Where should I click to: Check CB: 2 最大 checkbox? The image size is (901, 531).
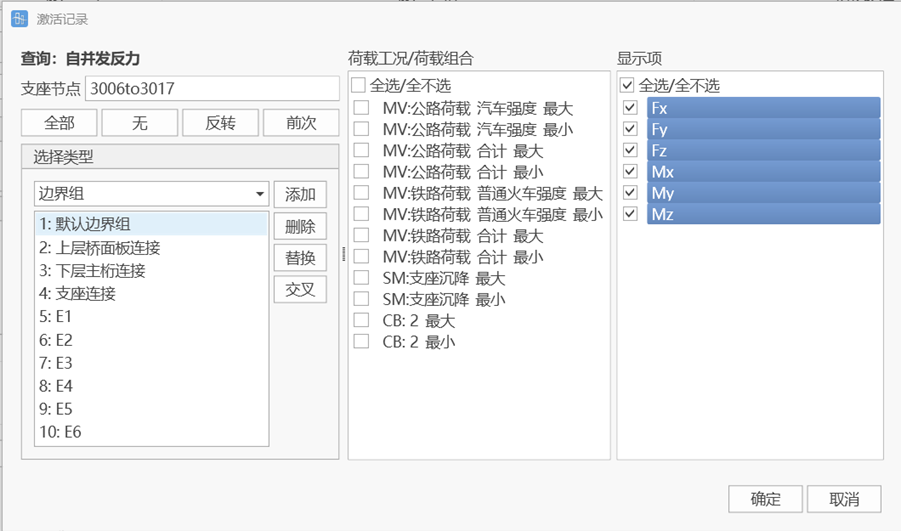[361, 320]
